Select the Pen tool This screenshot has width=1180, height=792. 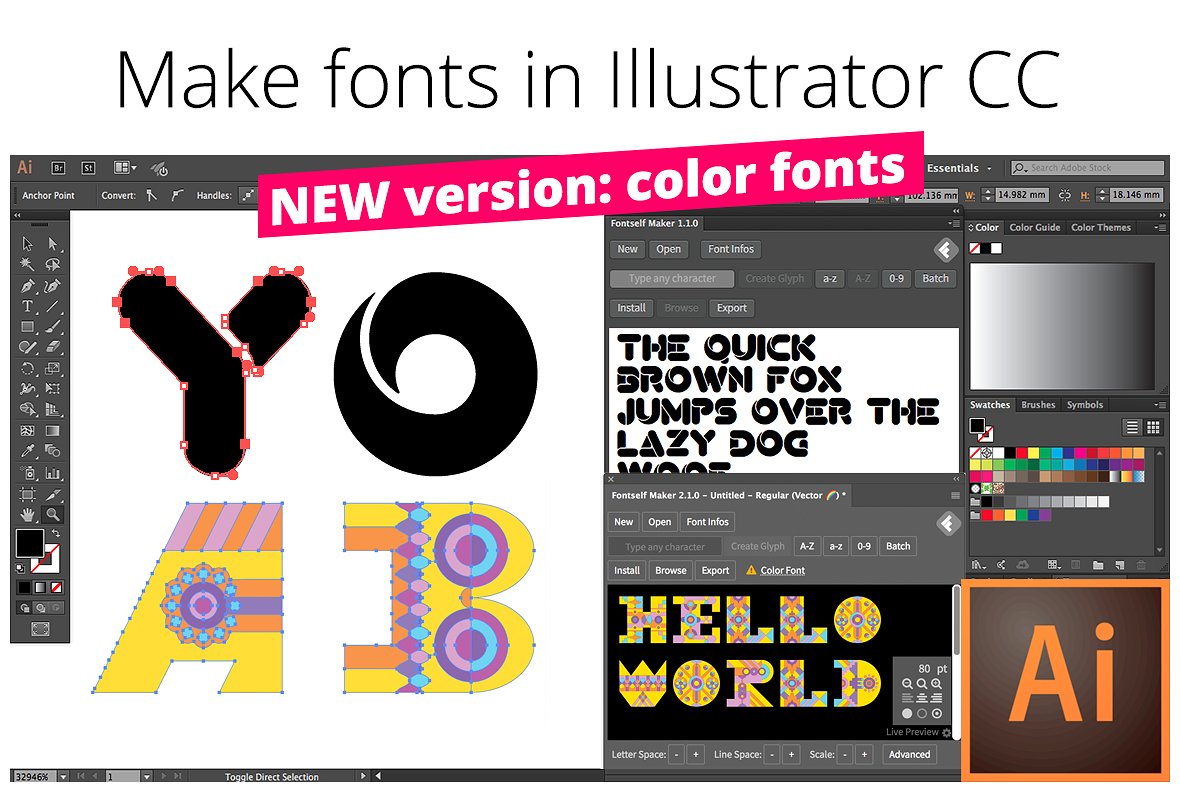[28, 286]
